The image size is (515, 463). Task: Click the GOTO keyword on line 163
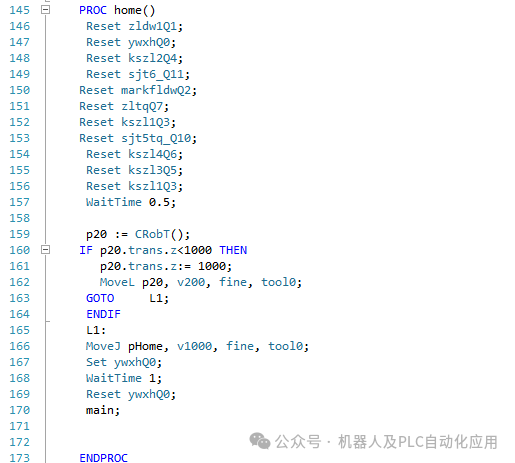[x=100, y=298]
